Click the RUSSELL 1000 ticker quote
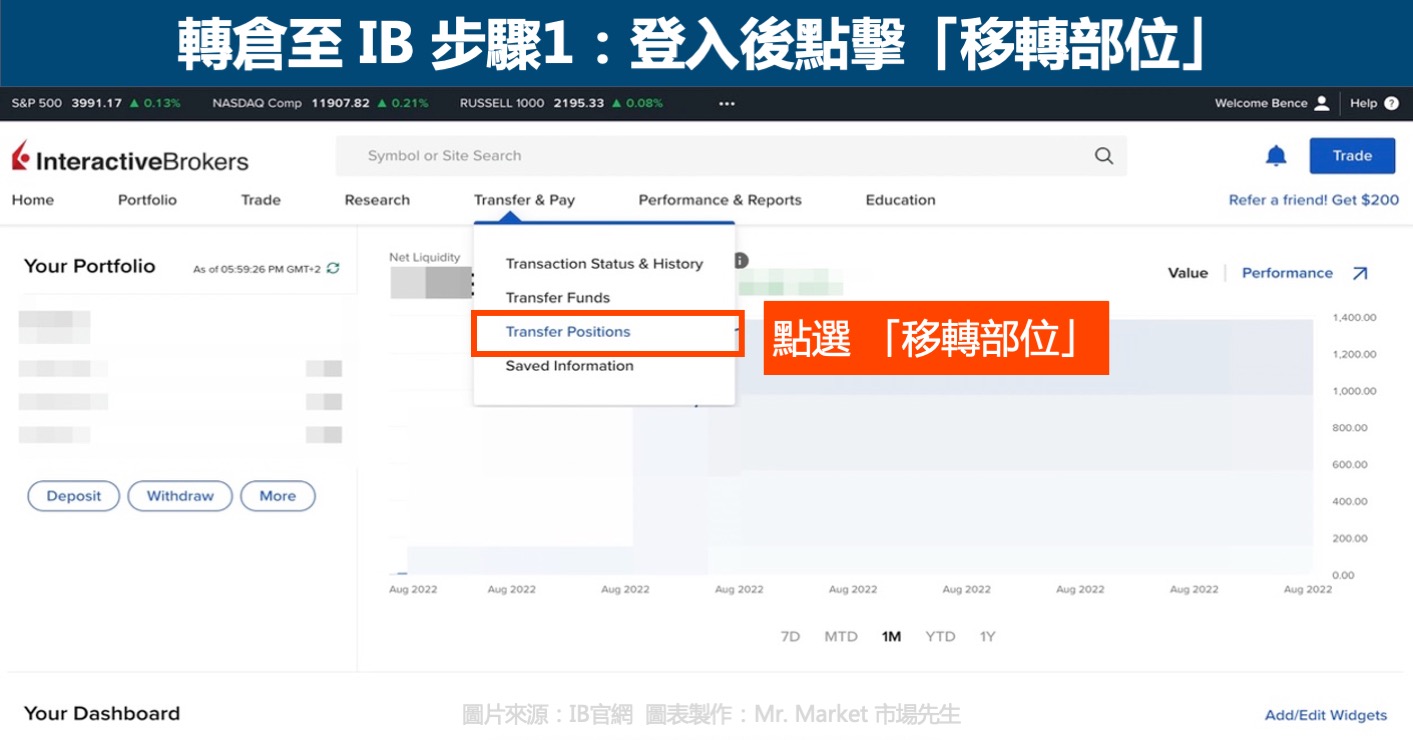 561,103
